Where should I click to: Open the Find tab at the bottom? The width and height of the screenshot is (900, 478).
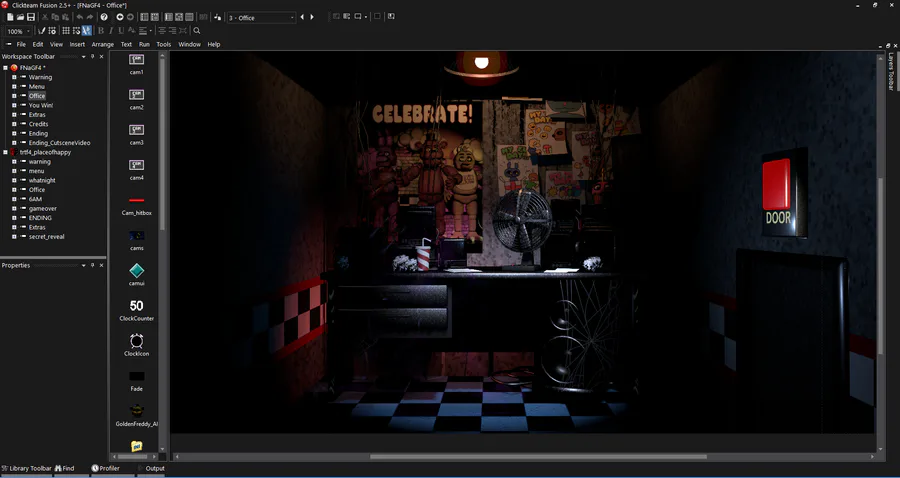(x=64, y=468)
